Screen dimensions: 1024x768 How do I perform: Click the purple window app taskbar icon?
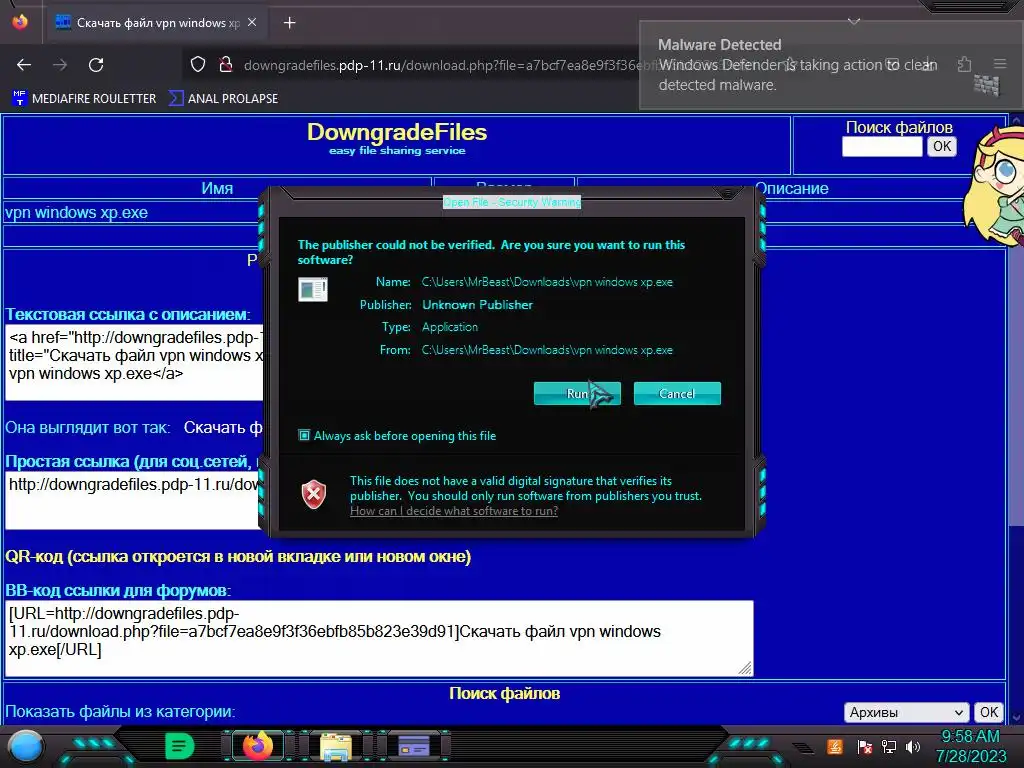click(414, 746)
